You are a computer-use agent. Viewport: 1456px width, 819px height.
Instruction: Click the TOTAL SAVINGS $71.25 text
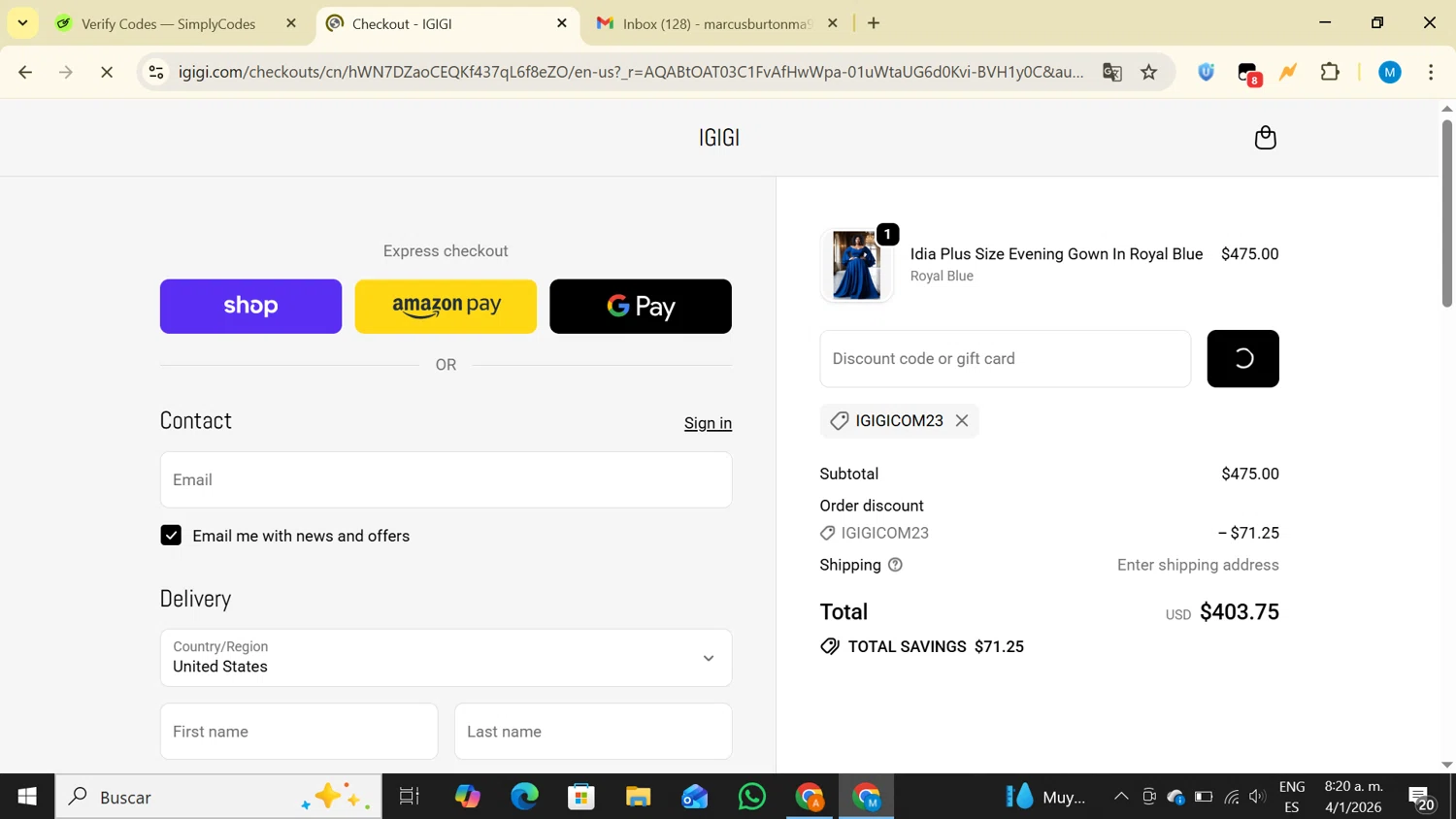pyautogui.click(x=936, y=647)
